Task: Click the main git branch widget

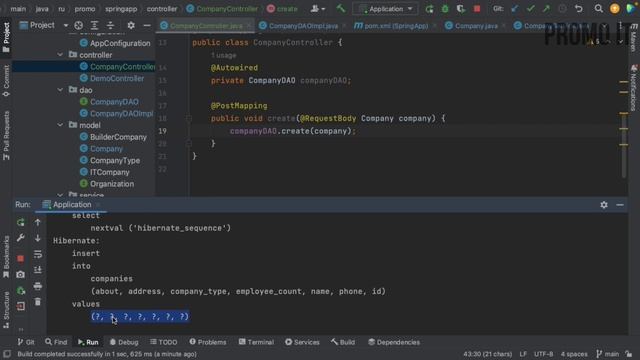Action: point(608,354)
